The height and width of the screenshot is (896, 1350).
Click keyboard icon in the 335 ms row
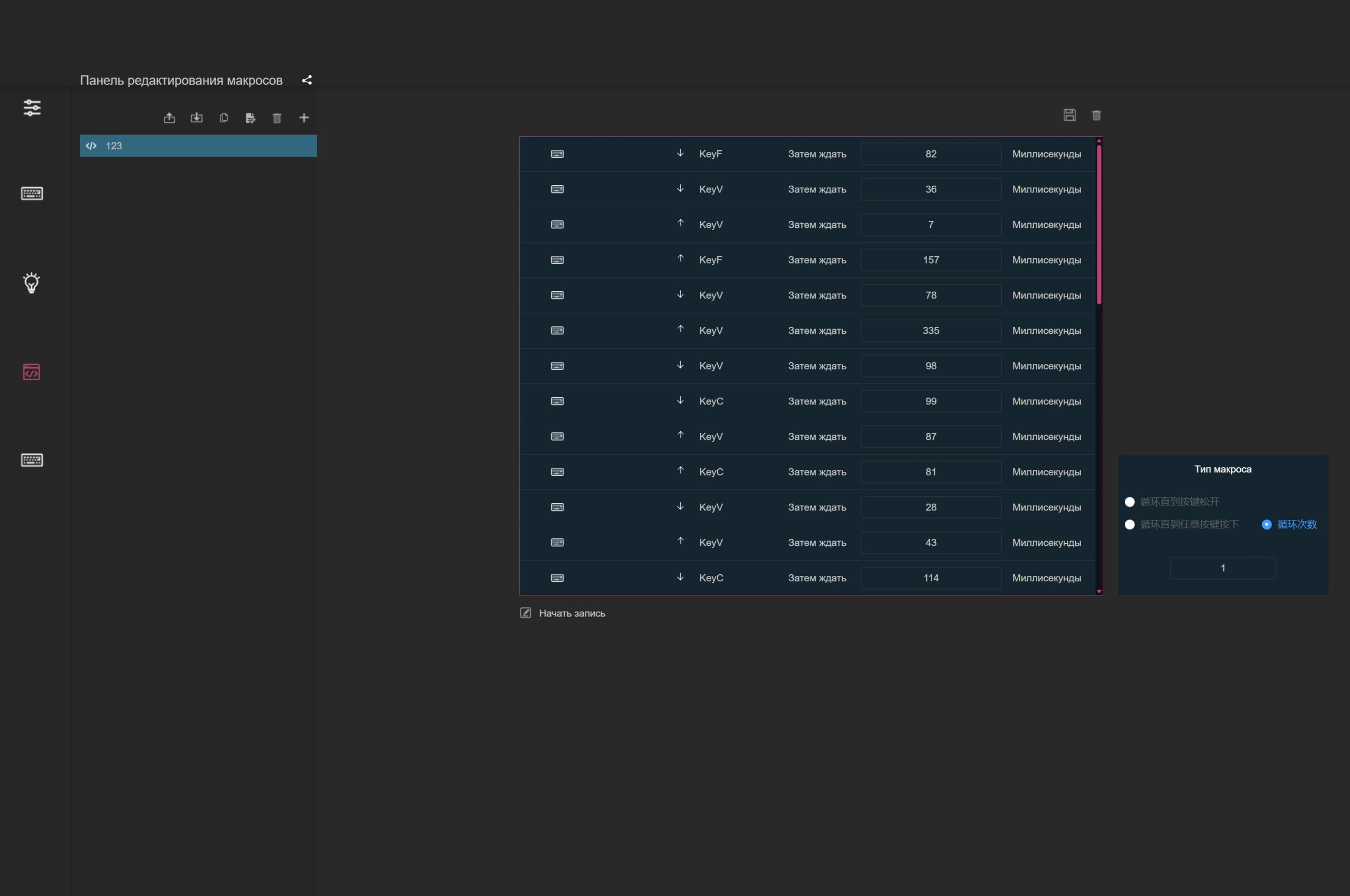pyautogui.click(x=557, y=330)
